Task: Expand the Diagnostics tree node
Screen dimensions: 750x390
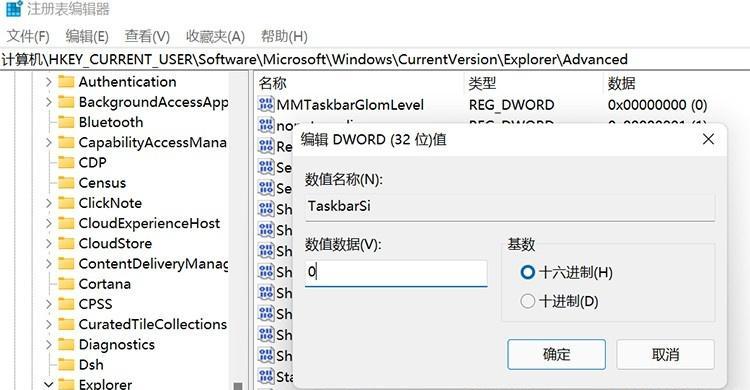Action: click(x=48, y=345)
